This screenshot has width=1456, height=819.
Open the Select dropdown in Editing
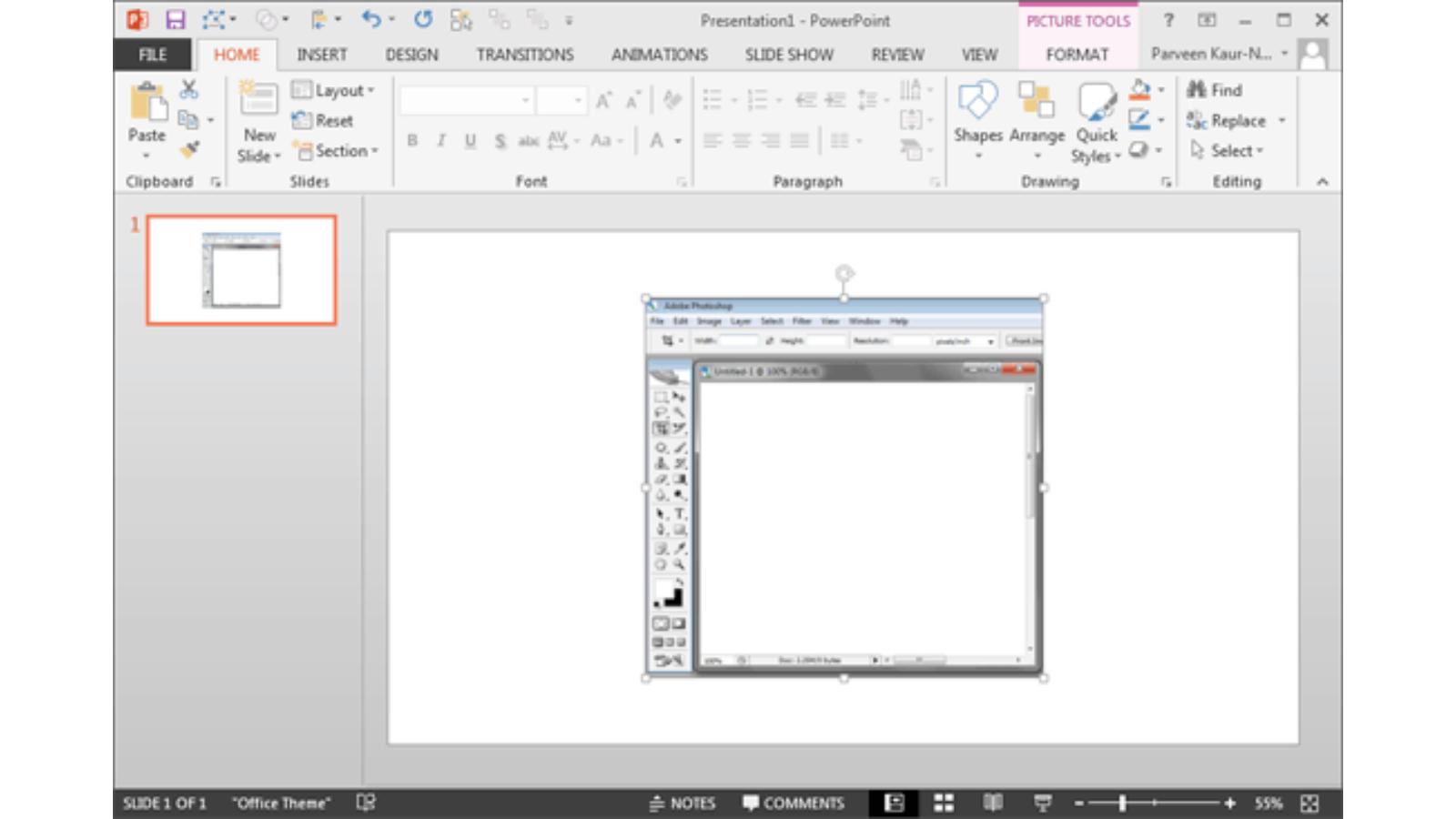(1228, 150)
